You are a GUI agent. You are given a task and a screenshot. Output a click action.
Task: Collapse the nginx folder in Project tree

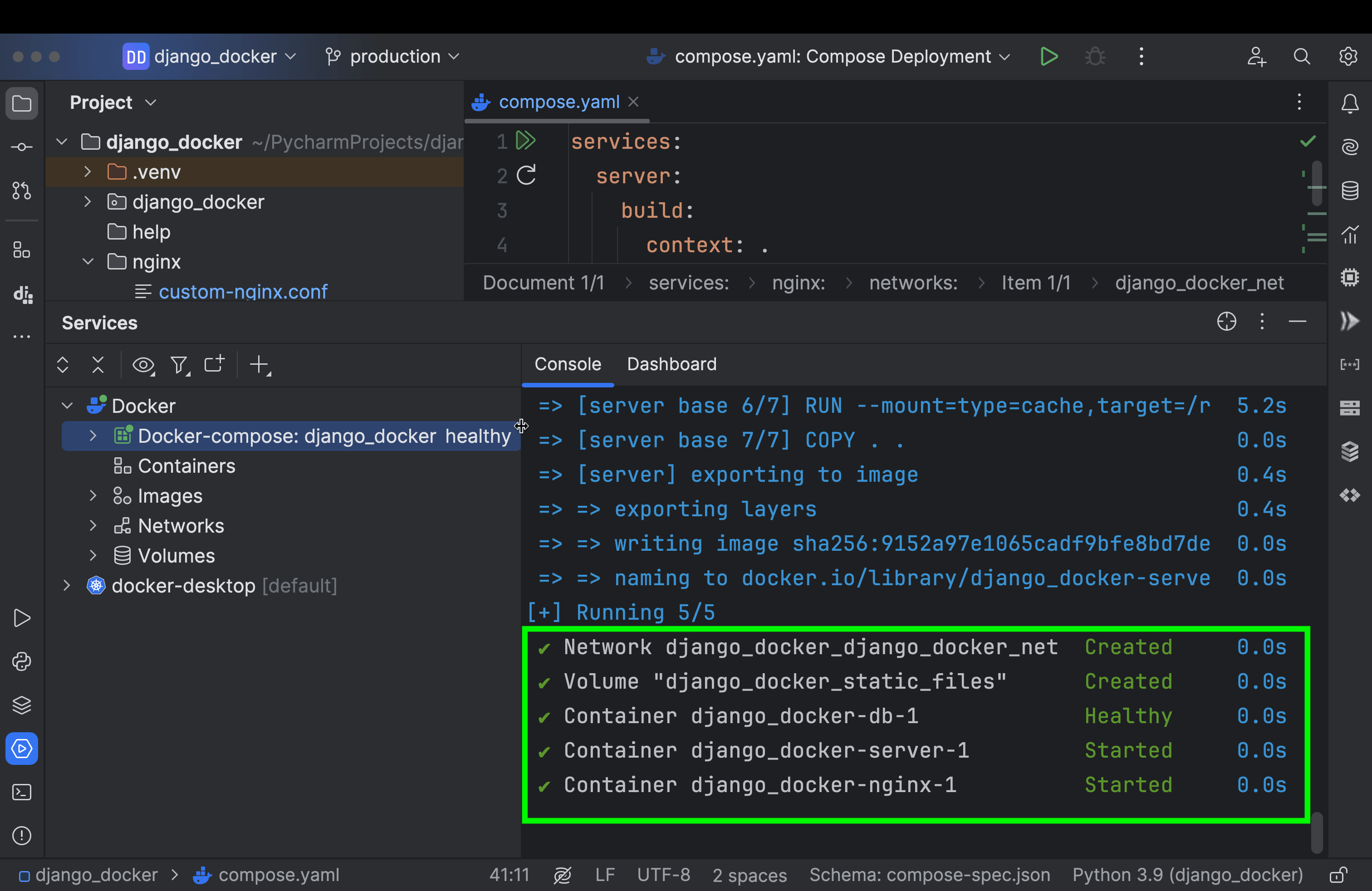(88, 262)
